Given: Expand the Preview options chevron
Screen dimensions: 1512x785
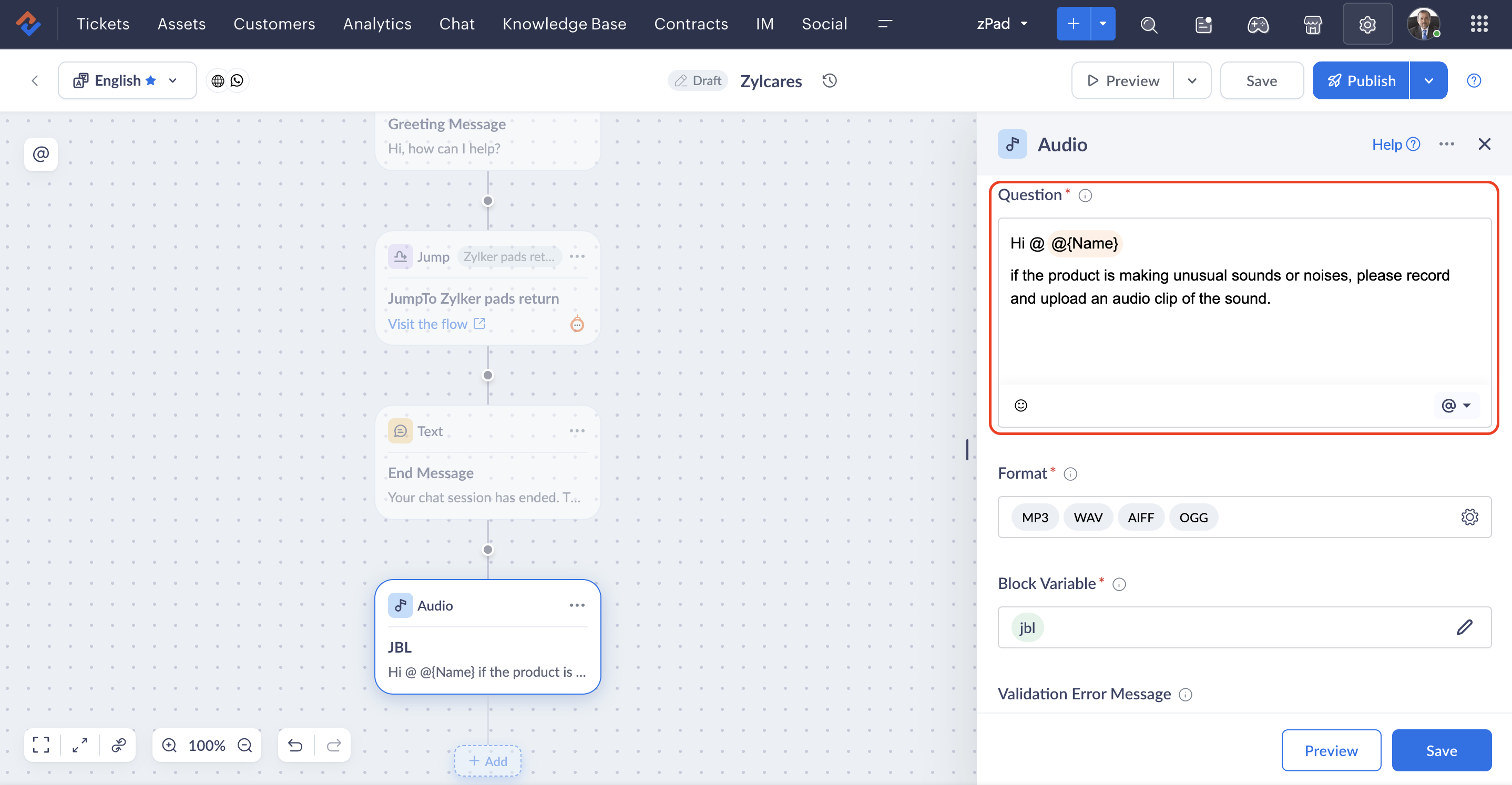Looking at the screenshot, I should [x=1191, y=80].
